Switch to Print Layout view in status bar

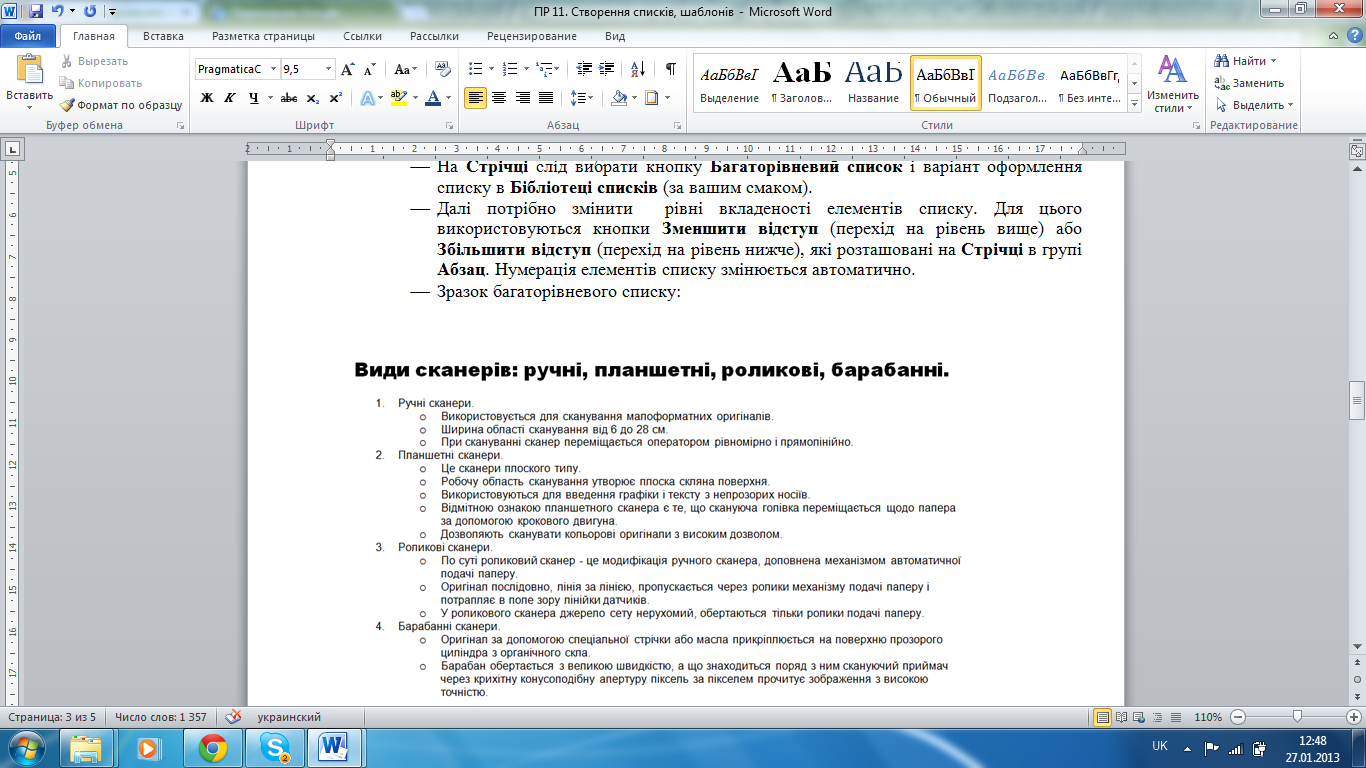pos(1103,717)
